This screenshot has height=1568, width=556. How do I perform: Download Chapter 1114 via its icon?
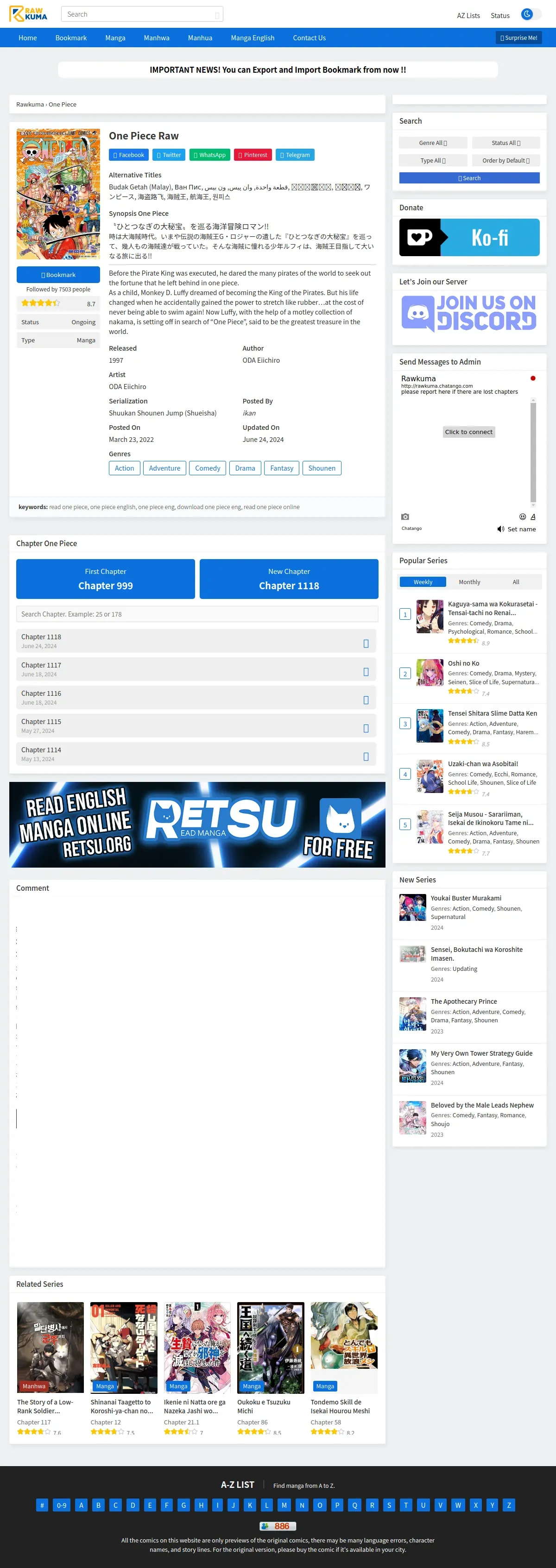click(x=366, y=757)
